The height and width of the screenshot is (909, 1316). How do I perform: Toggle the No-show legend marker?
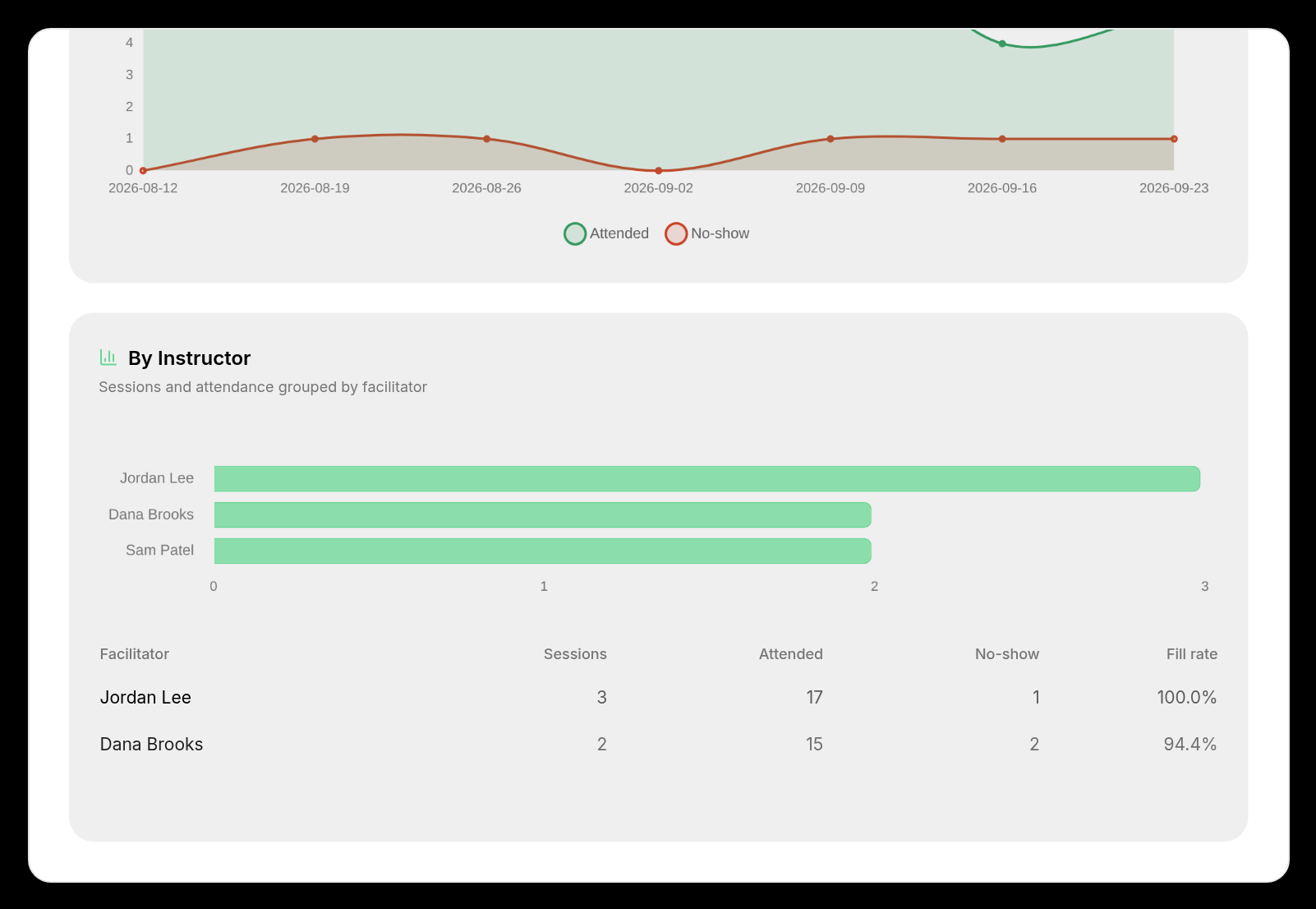[x=676, y=234]
